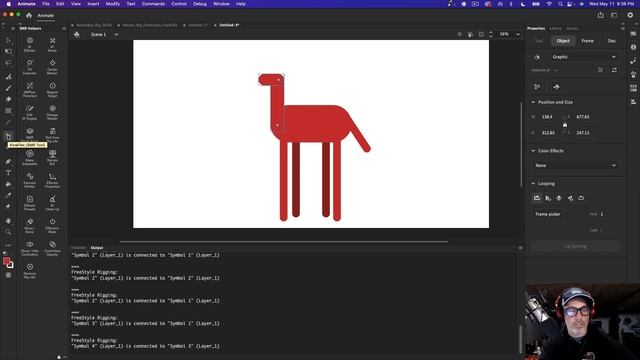
Task: Select the Eyedropper tool
Action: point(9,196)
